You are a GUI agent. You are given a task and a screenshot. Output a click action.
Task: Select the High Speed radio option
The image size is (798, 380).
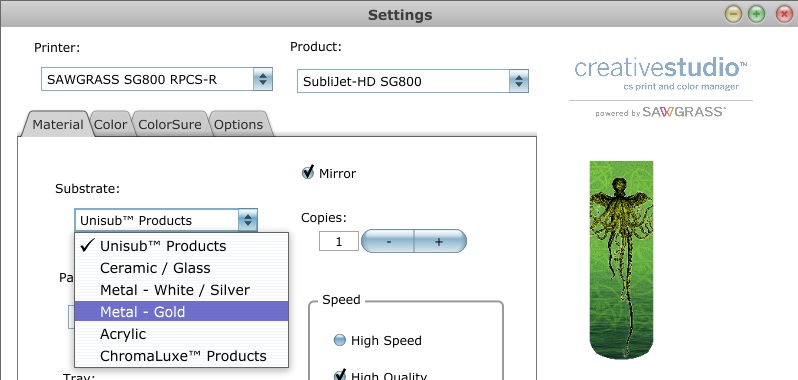(339, 340)
